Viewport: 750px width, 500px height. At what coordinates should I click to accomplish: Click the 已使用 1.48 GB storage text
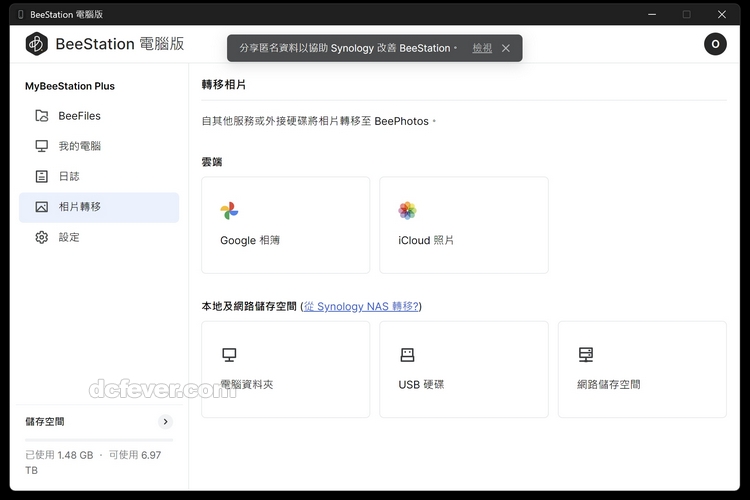pyautogui.click(x=59, y=455)
